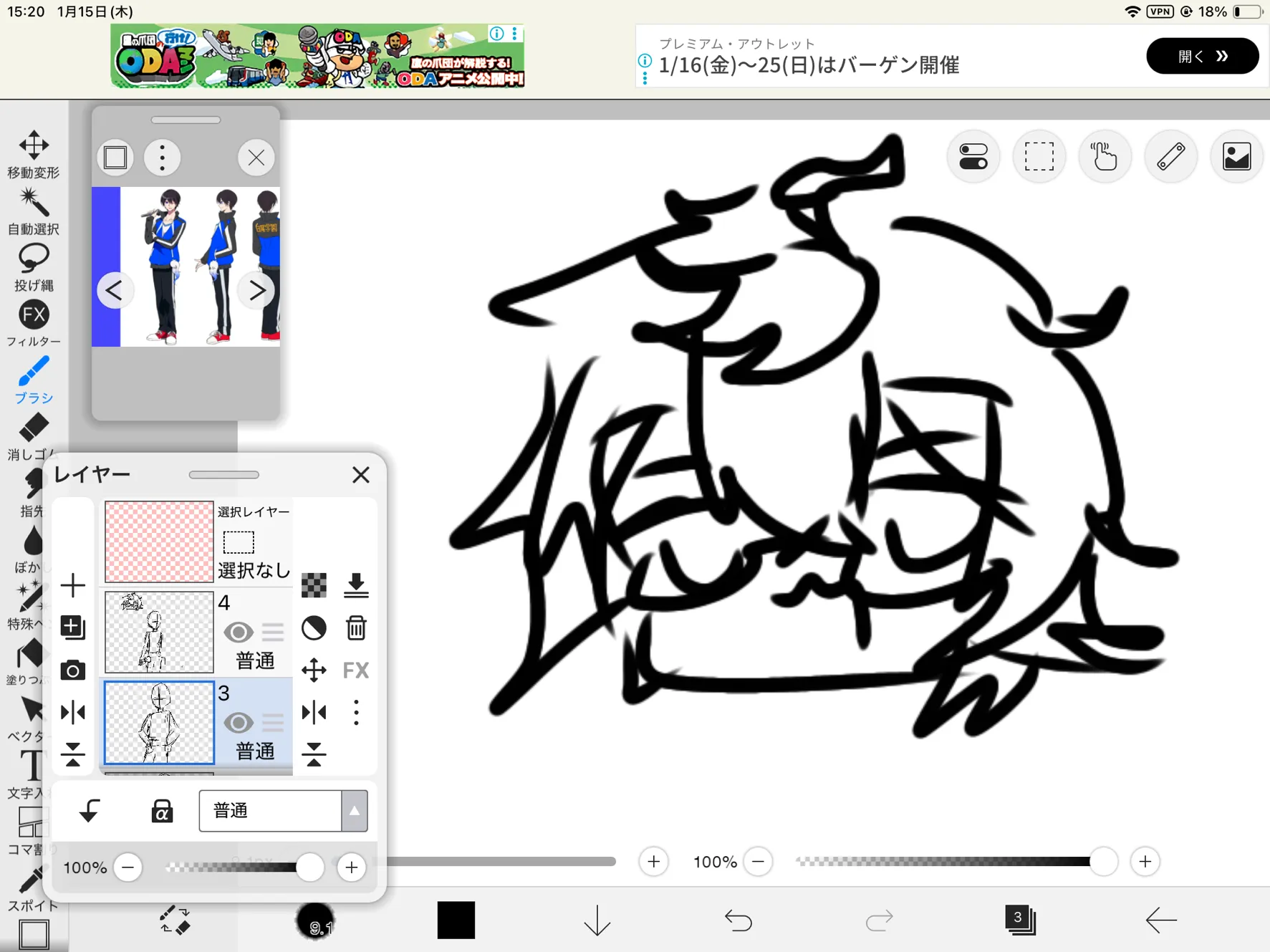Click the brush opacity slider handle
Image resolution: width=1270 pixels, height=952 pixels.
click(1103, 861)
